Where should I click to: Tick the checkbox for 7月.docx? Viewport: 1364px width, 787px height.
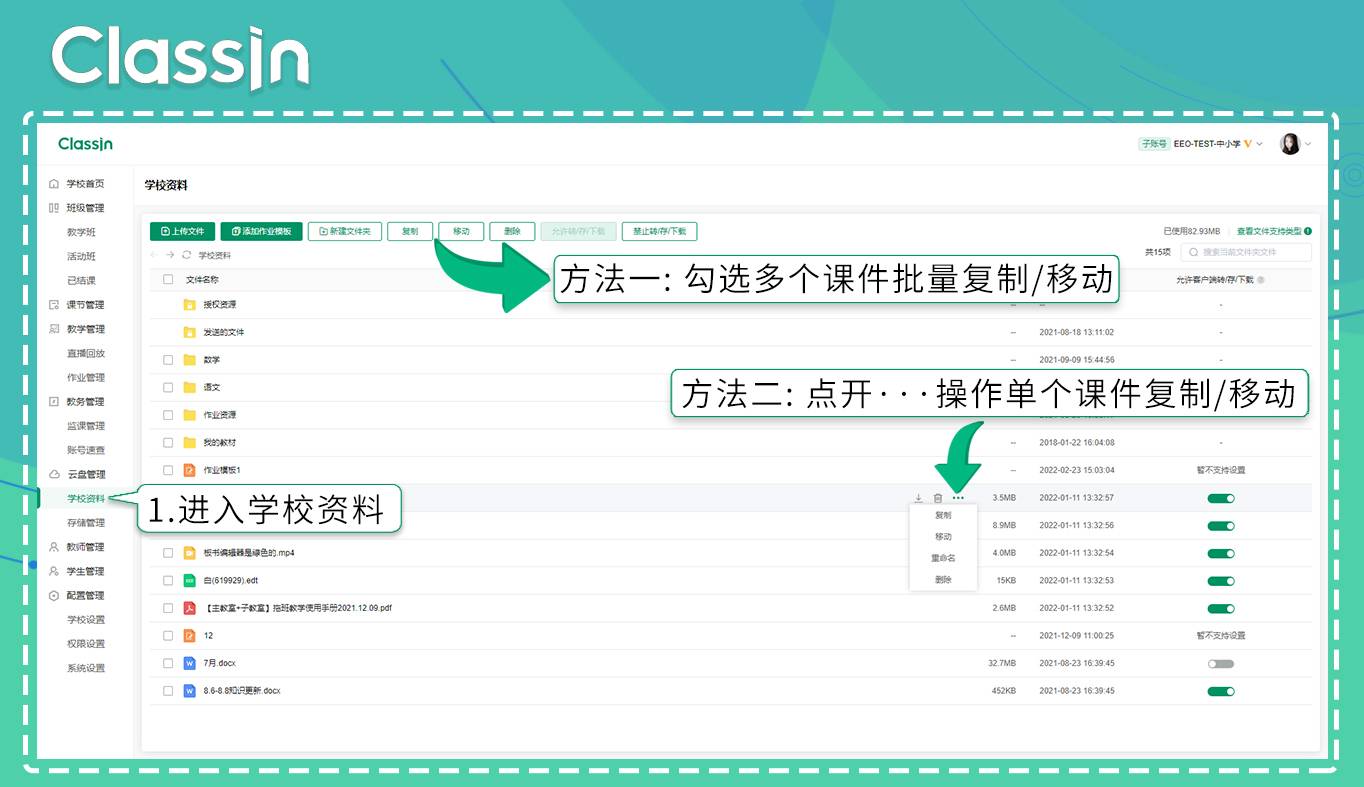coord(168,663)
